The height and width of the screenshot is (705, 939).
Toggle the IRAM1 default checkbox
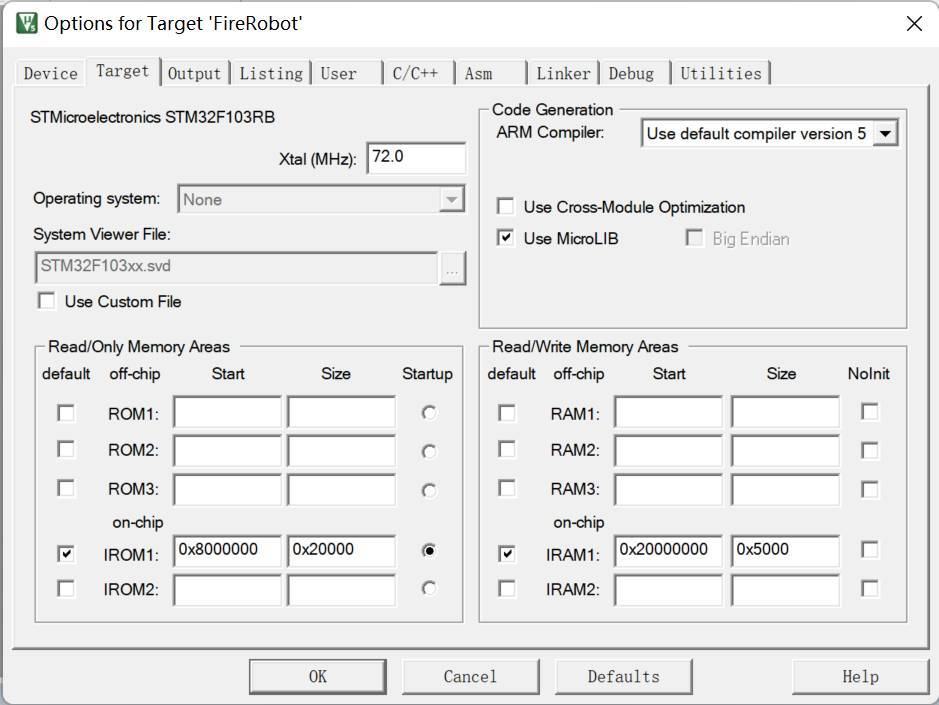507,554
